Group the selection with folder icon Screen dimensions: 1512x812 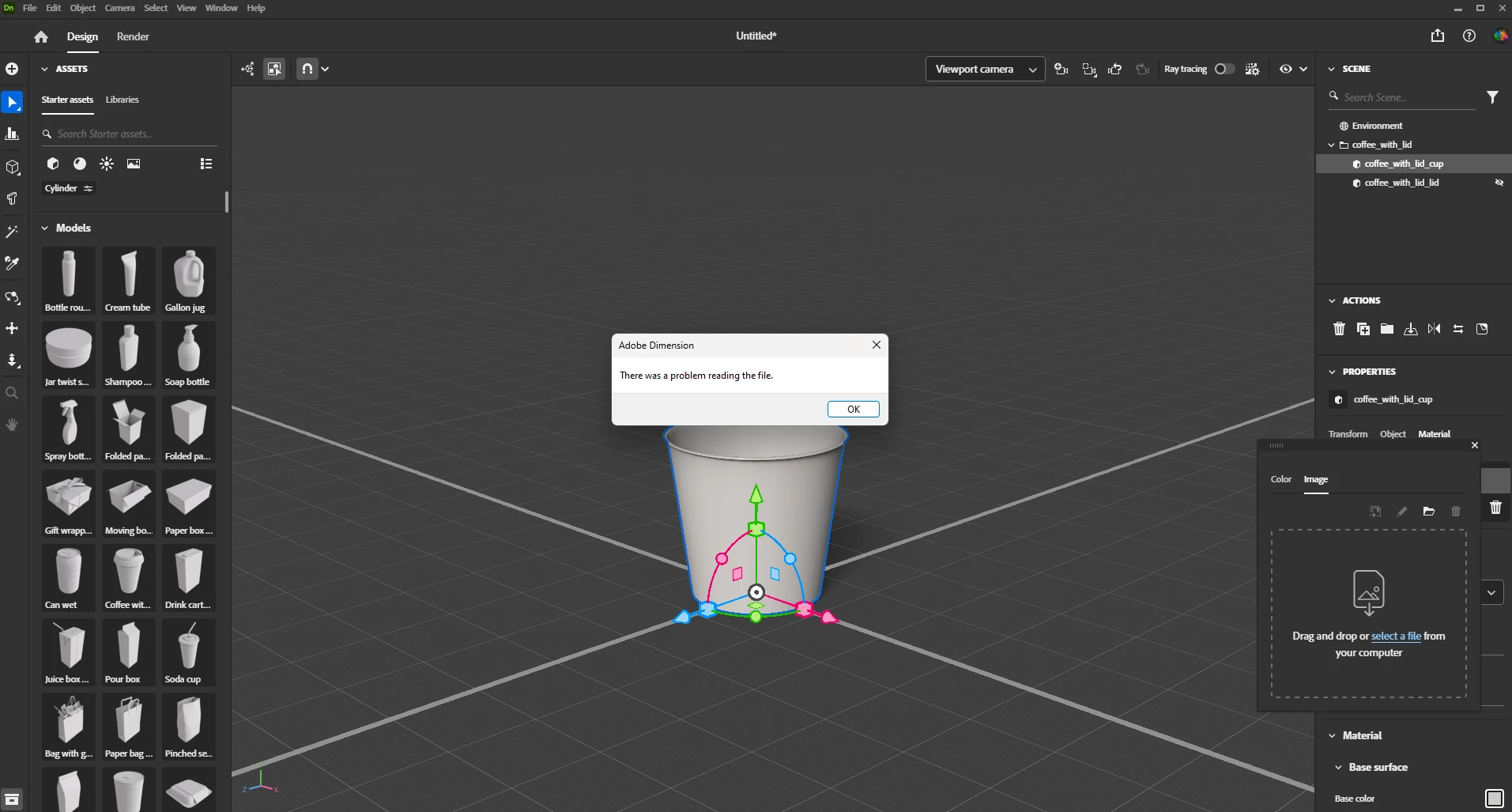(1387, 329)
